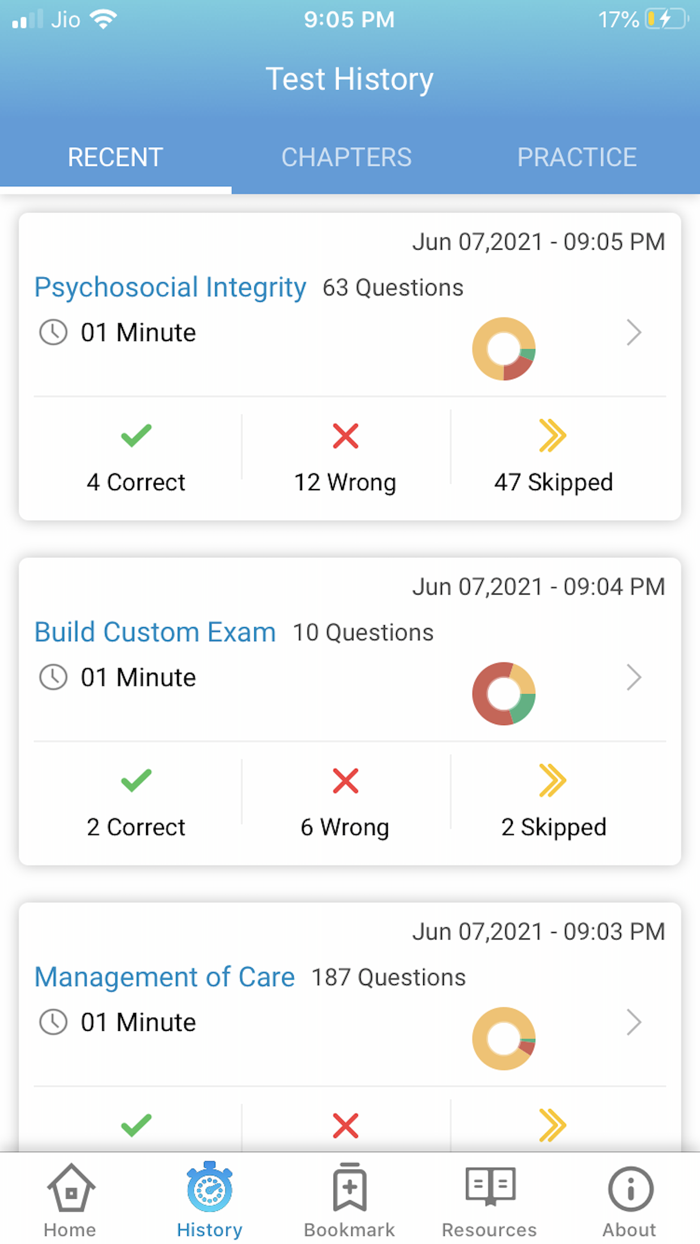
Task: Tap the red X beside 6 Wrong
Action: click(345, 781)
